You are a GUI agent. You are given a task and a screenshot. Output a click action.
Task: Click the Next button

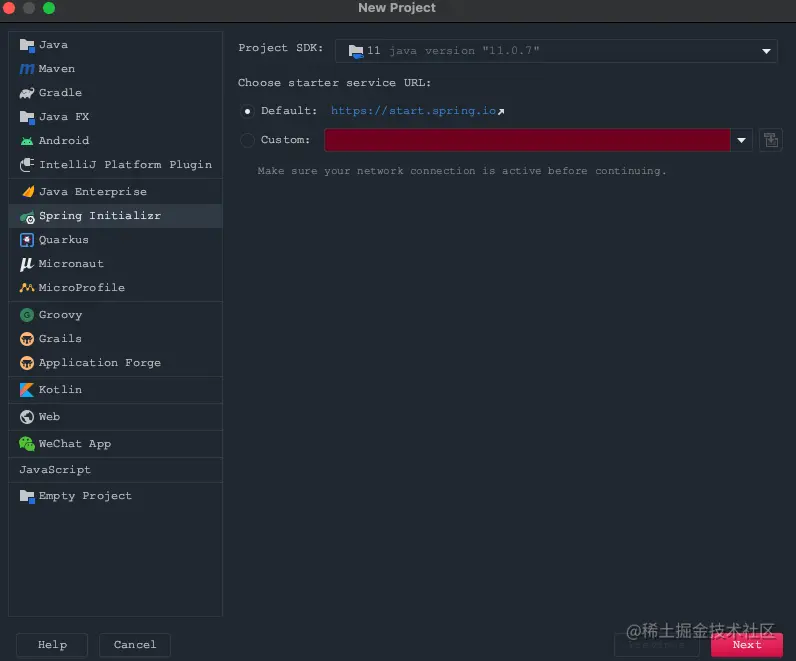tap(747, 645)
